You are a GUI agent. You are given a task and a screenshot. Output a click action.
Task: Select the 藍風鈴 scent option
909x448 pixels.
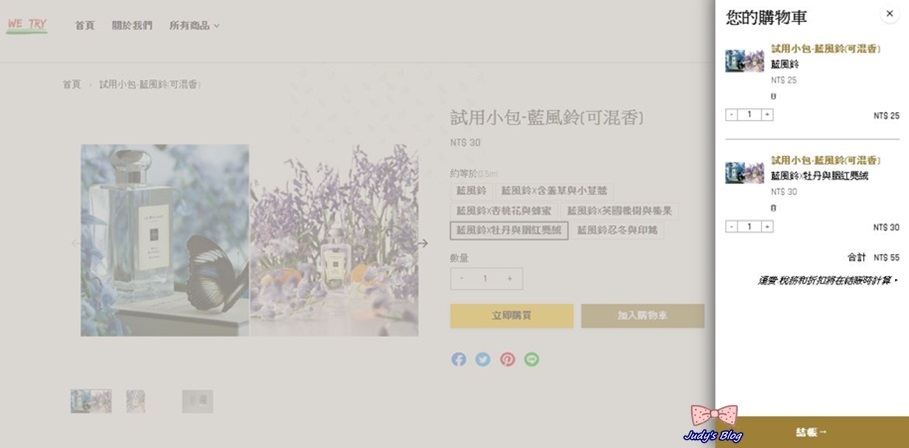(471, 191)
